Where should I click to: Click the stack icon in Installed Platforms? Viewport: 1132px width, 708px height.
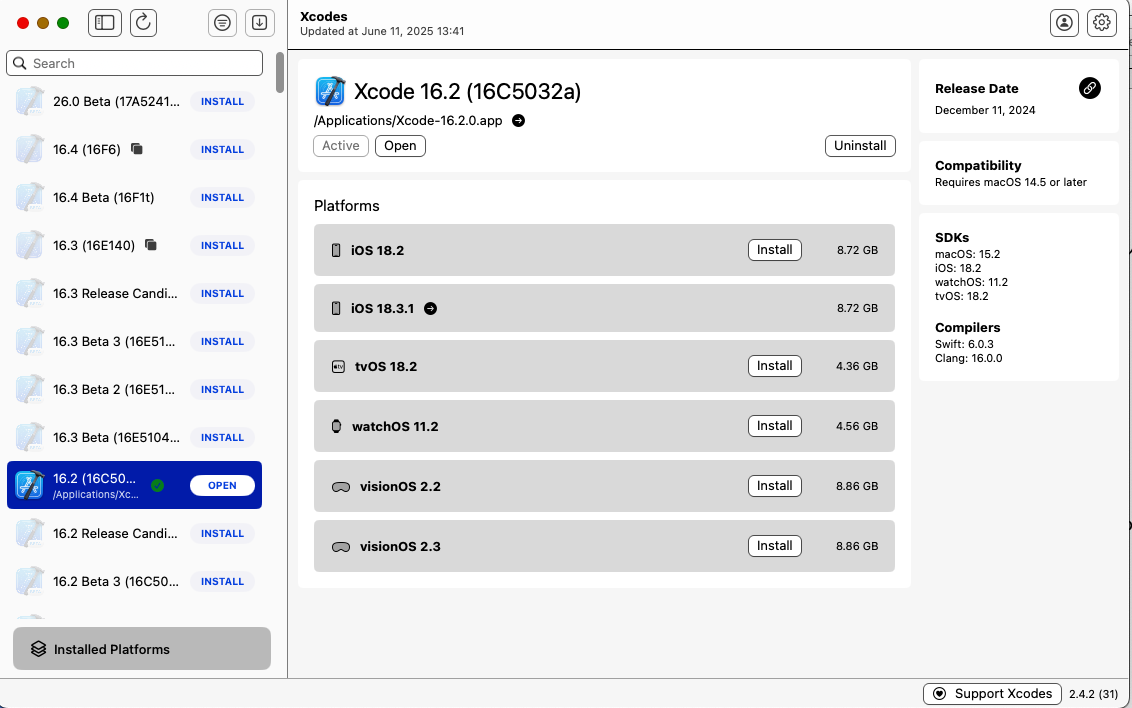click(x=38, y=649)
